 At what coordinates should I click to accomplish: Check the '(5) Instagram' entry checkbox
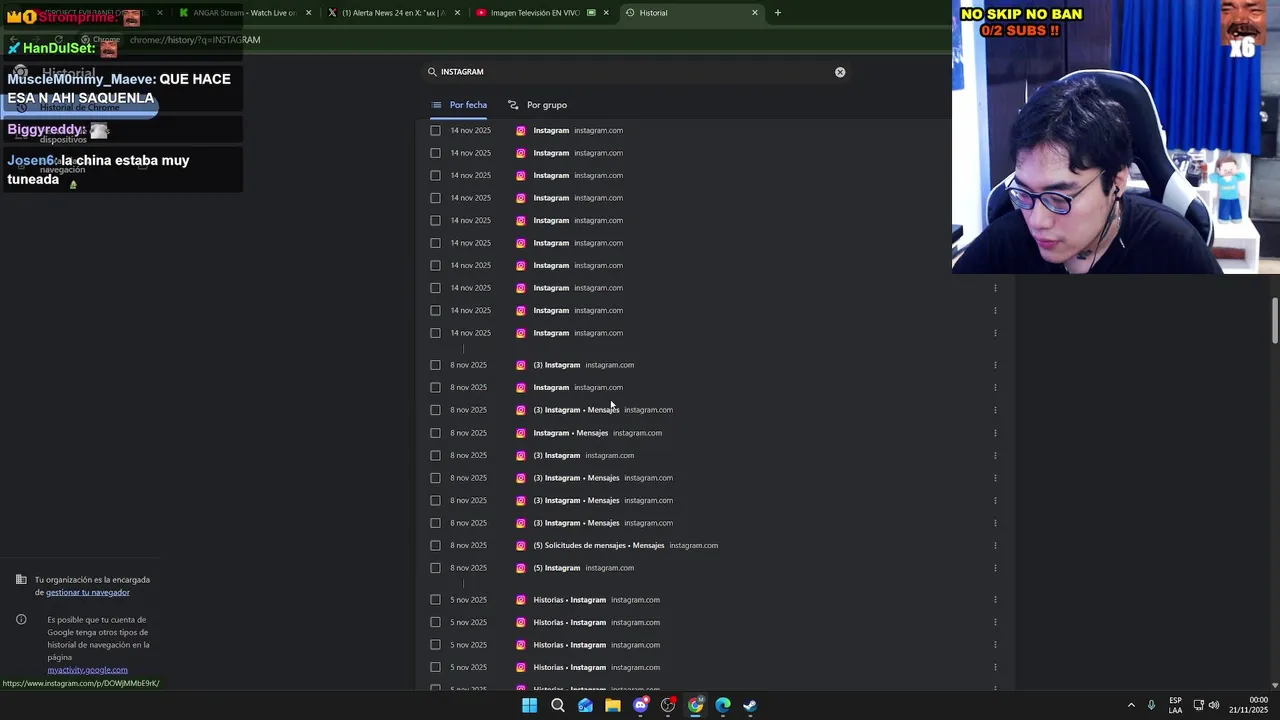[x=435, y=568]
